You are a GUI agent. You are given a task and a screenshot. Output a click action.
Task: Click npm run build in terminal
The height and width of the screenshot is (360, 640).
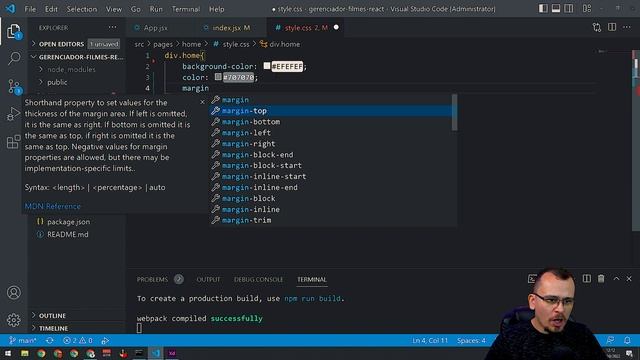(312, 298)
